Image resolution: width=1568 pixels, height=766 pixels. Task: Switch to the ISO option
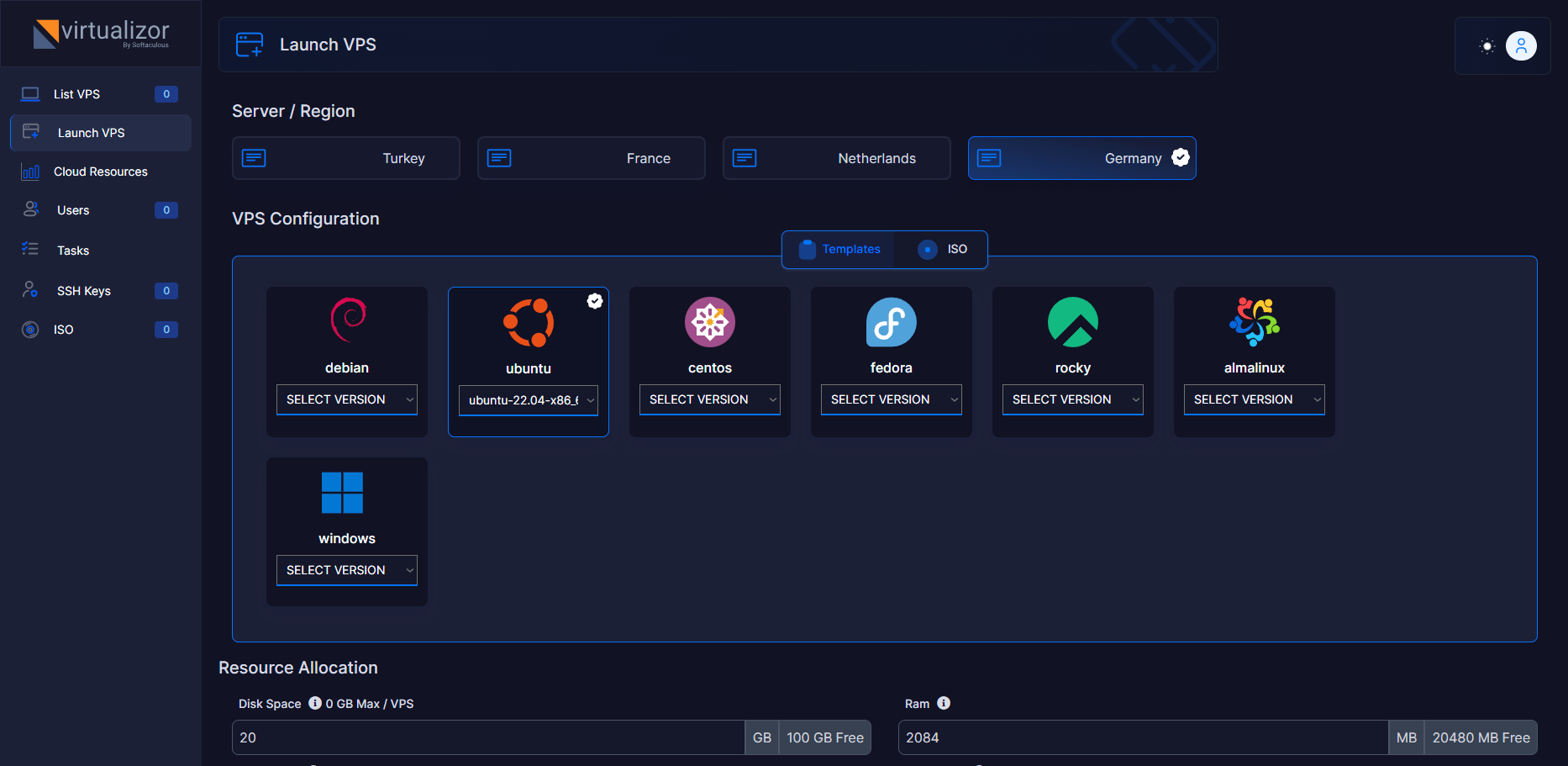point(943,249)
